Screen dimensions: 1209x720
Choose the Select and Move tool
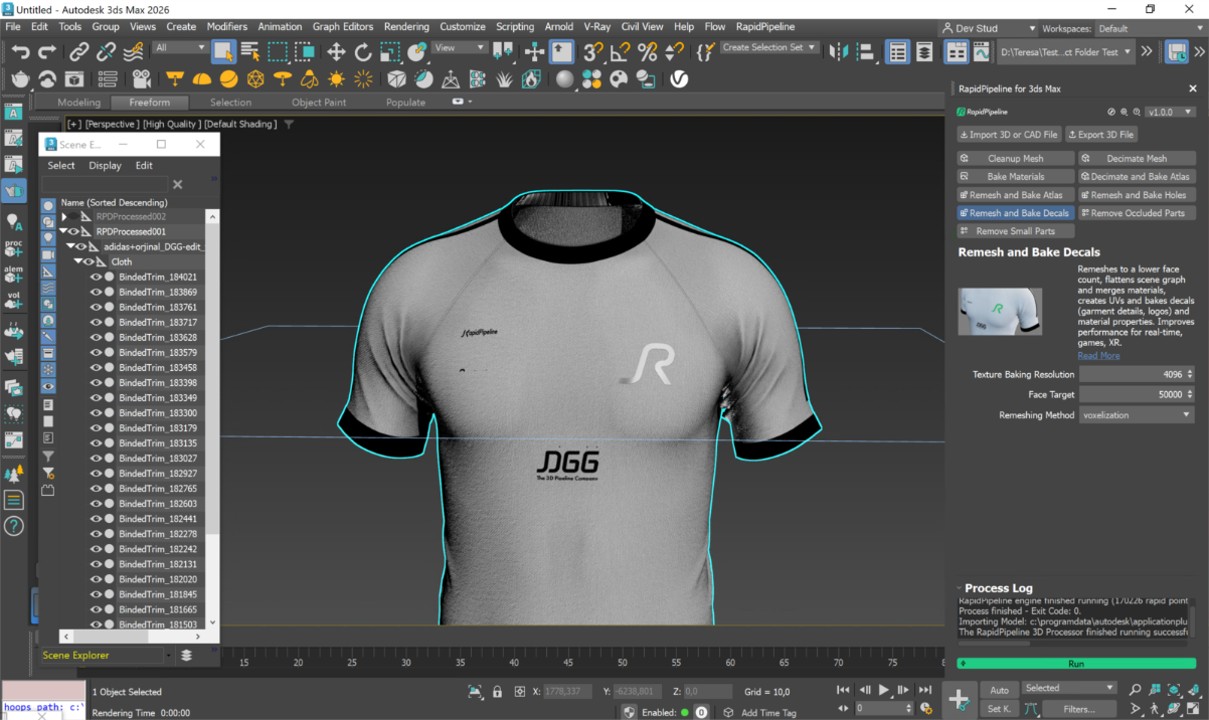(x=336, y=52)
